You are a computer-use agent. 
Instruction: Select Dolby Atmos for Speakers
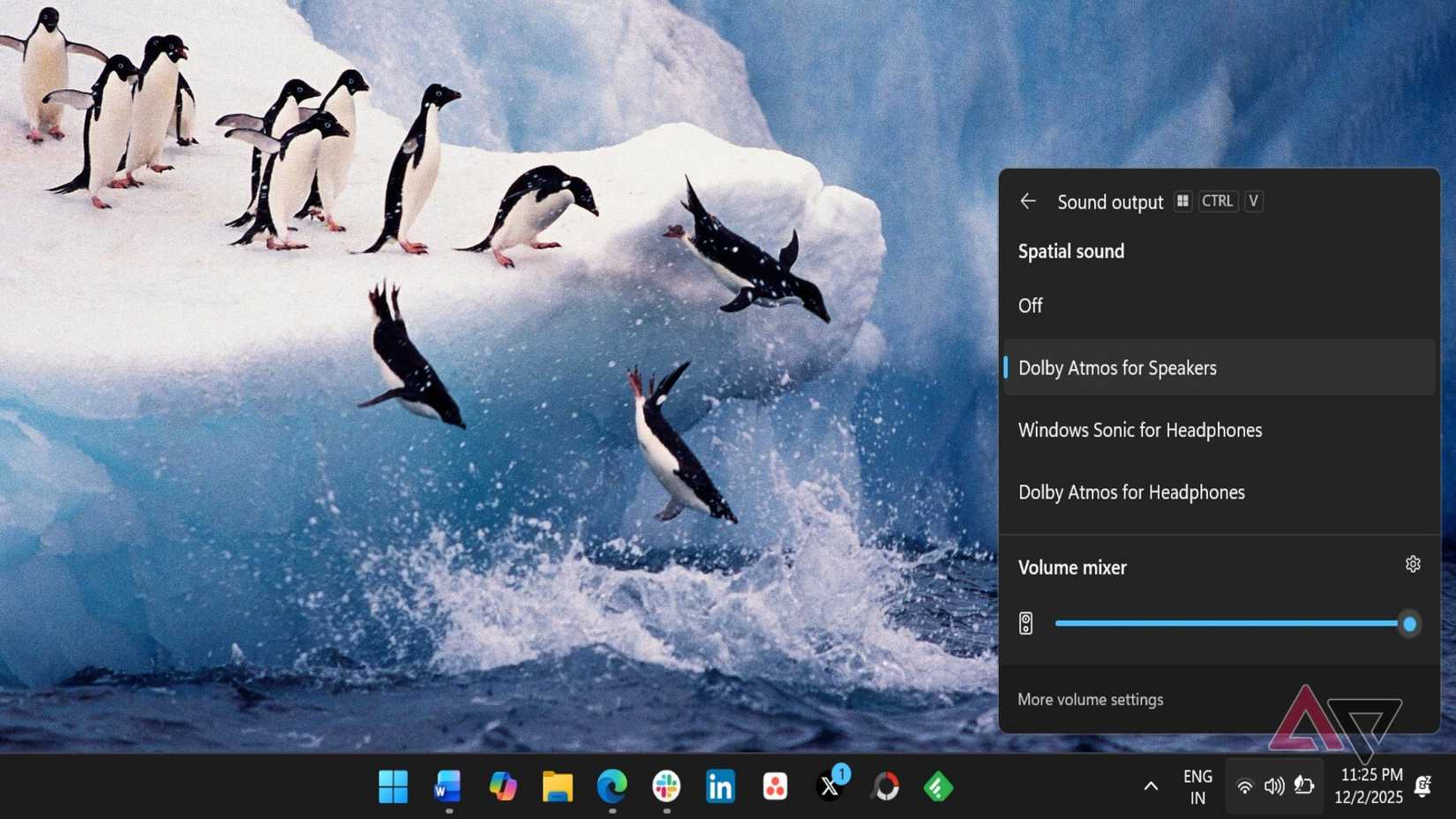click(x=1117, y=368)
